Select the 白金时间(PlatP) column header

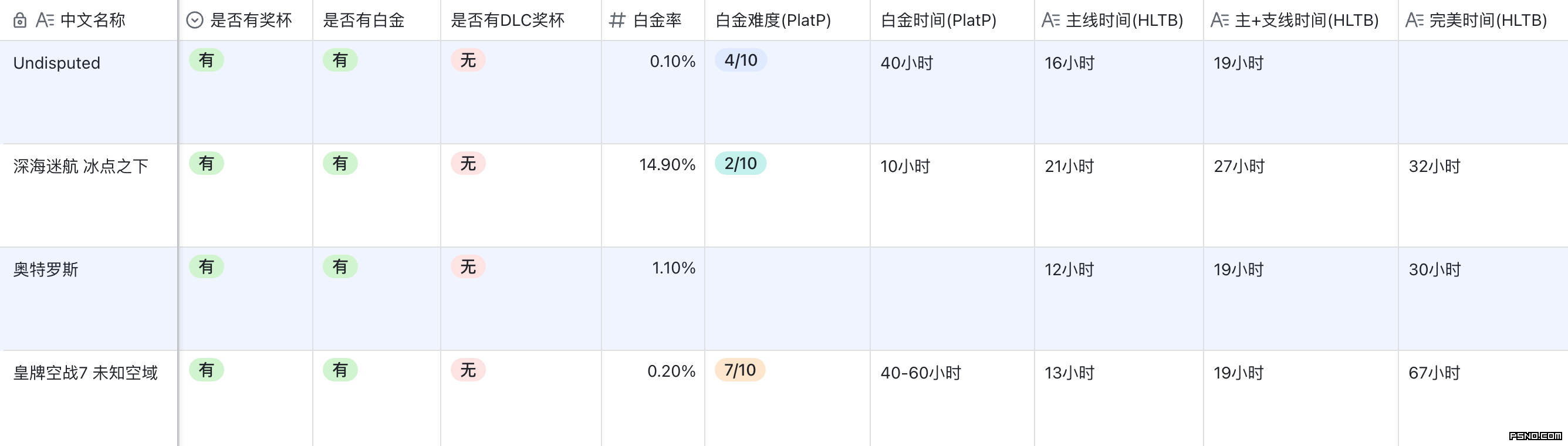938,21
